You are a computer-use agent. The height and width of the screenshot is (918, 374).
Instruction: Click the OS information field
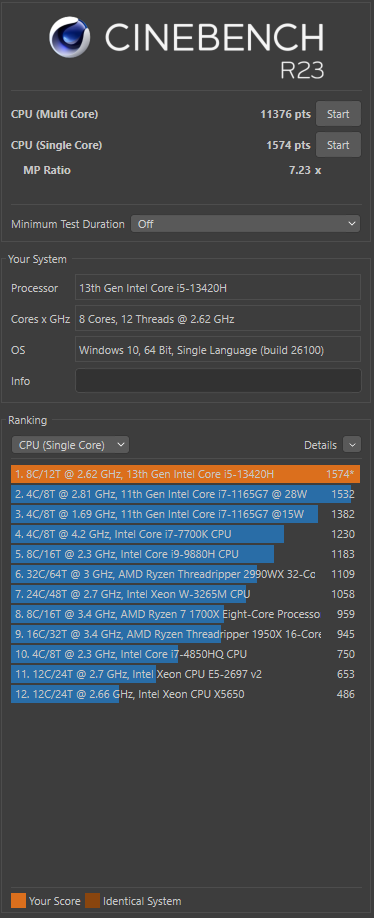[218, 350]
